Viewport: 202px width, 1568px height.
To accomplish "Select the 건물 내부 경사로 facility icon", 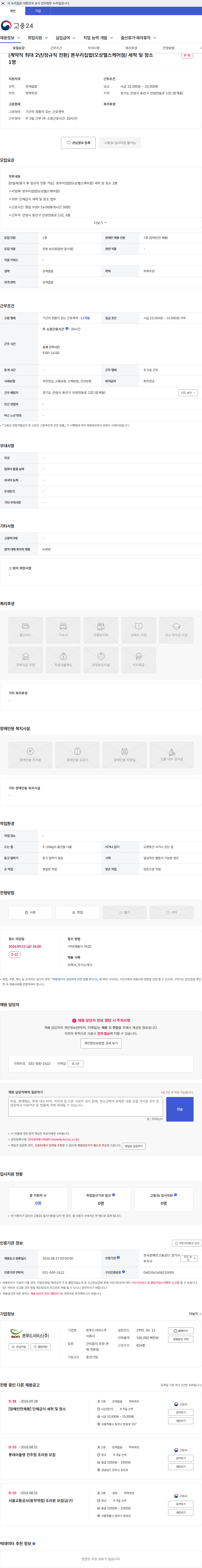I will point(171,755).
